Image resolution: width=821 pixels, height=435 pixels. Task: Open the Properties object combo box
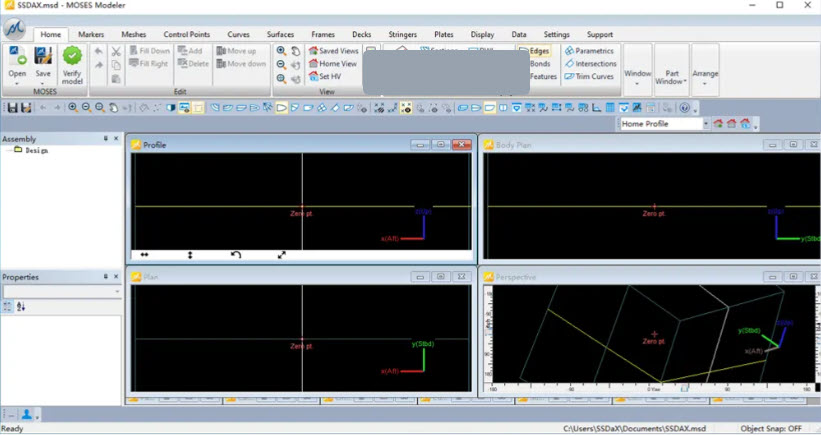coord(62,292)
